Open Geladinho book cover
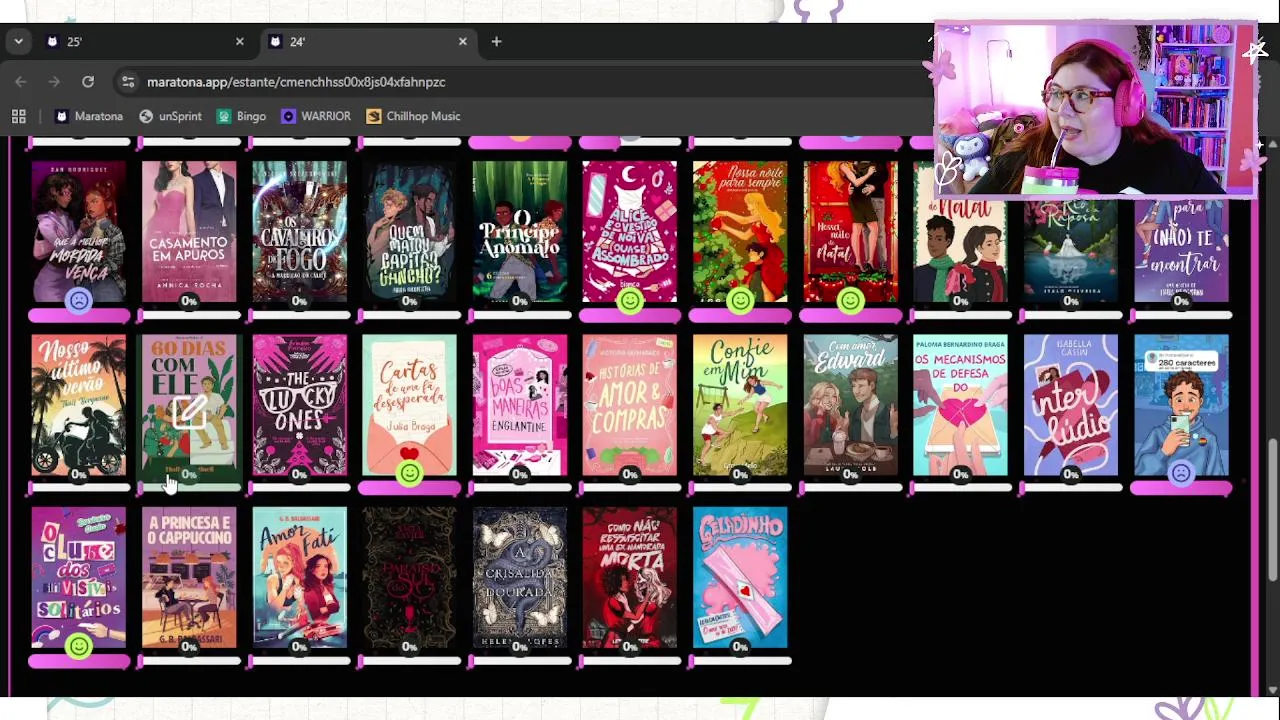 (740, 578)
